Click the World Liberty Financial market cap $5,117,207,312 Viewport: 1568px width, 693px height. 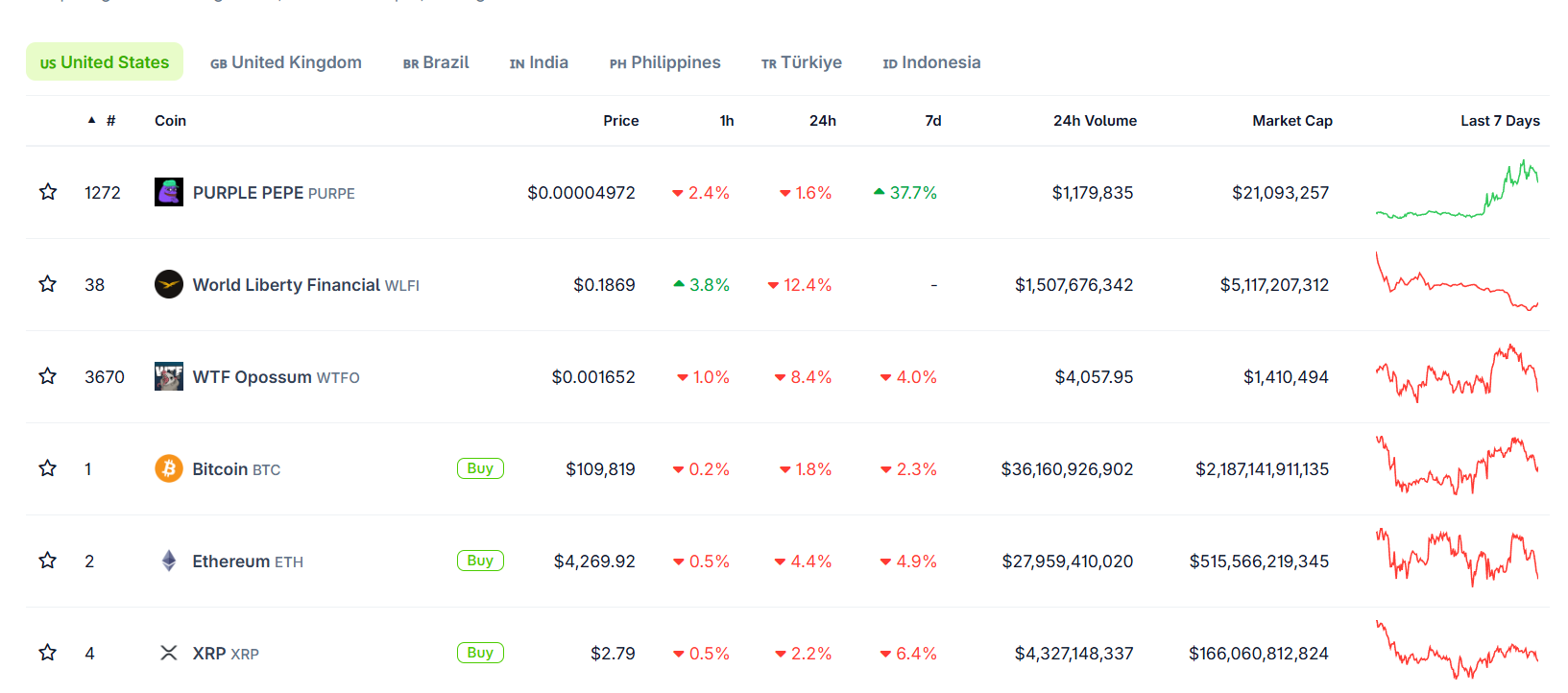tap(1274, 285)
